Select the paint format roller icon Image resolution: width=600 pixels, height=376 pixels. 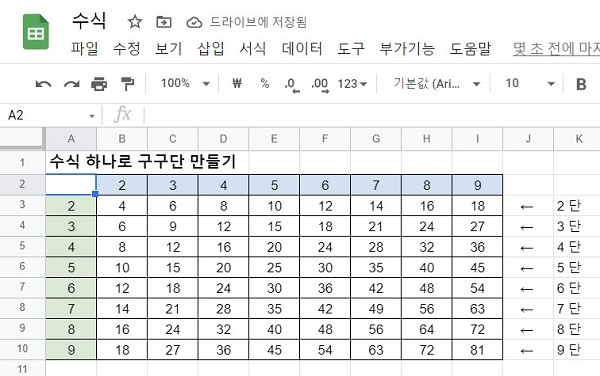127,84
